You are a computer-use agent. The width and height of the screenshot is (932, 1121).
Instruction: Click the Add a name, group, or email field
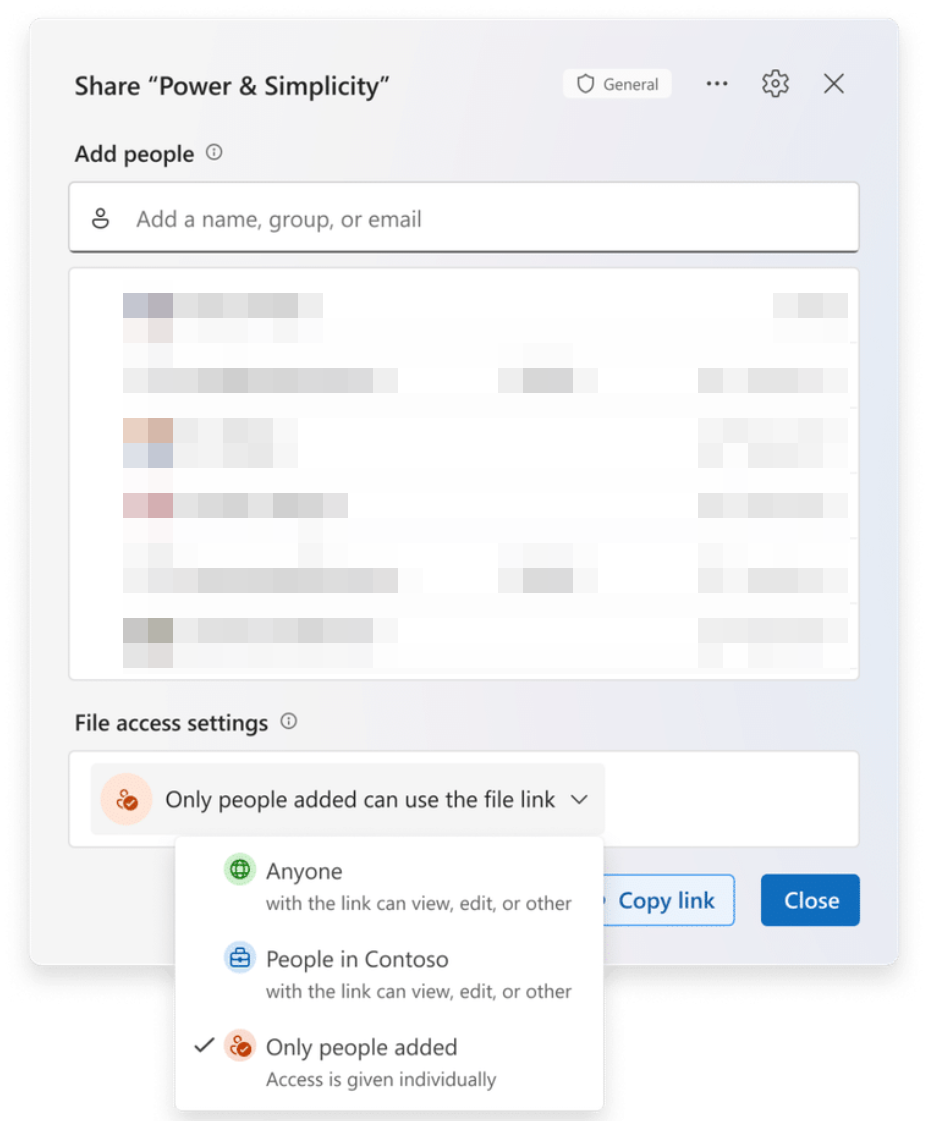[x=464, y=217]
